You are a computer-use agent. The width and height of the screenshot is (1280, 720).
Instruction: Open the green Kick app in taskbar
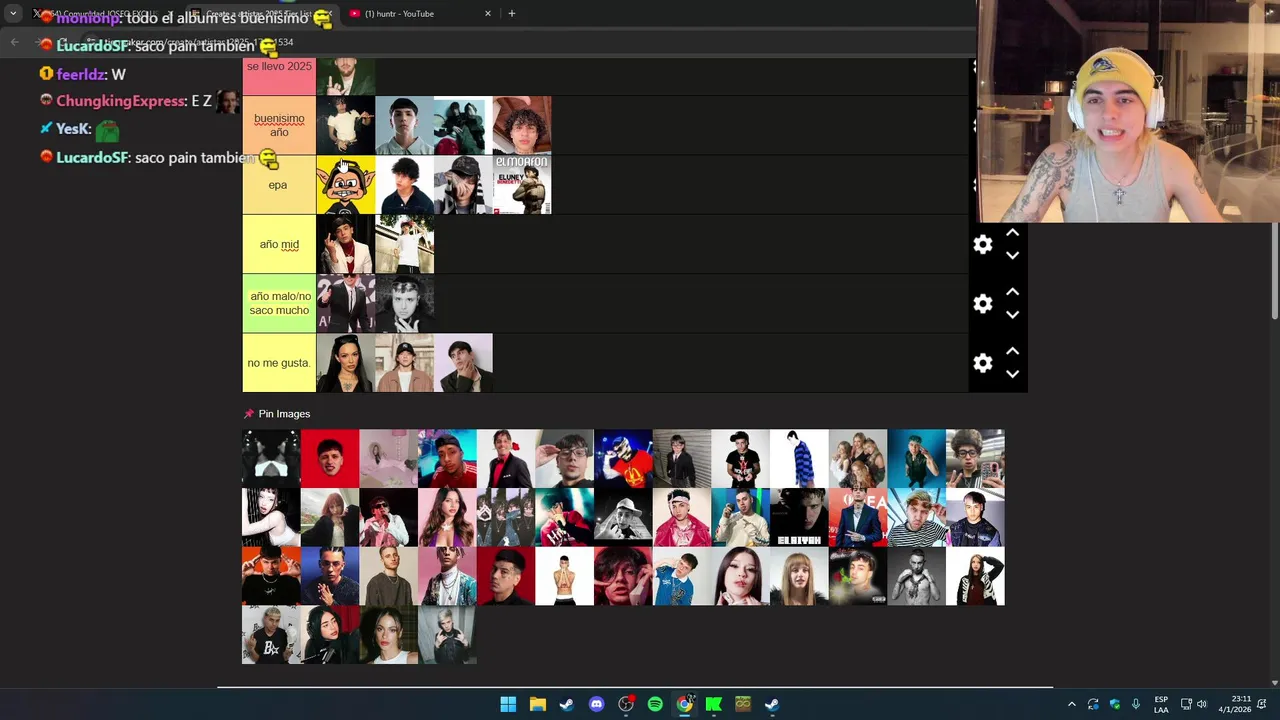coord(714,704)
